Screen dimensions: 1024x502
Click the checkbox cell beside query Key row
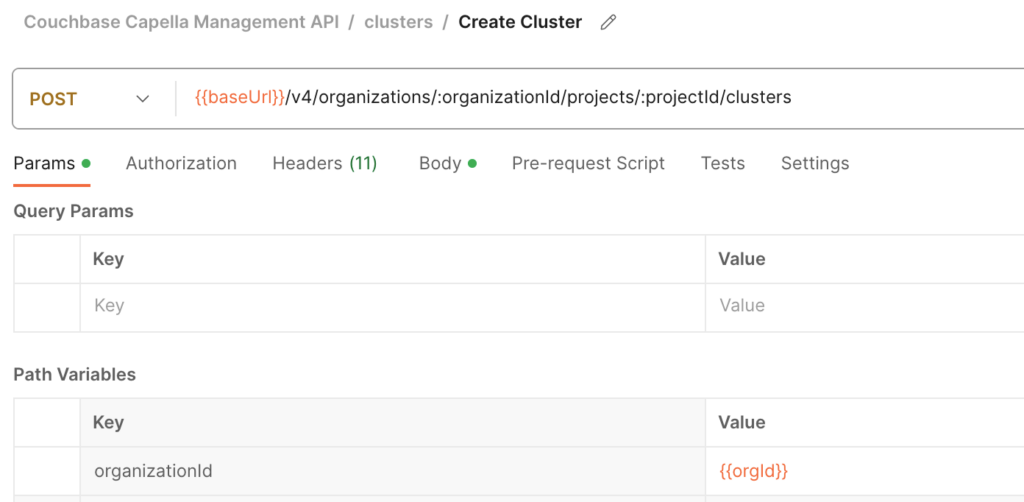pyautogui.click(x=47, y=306)
